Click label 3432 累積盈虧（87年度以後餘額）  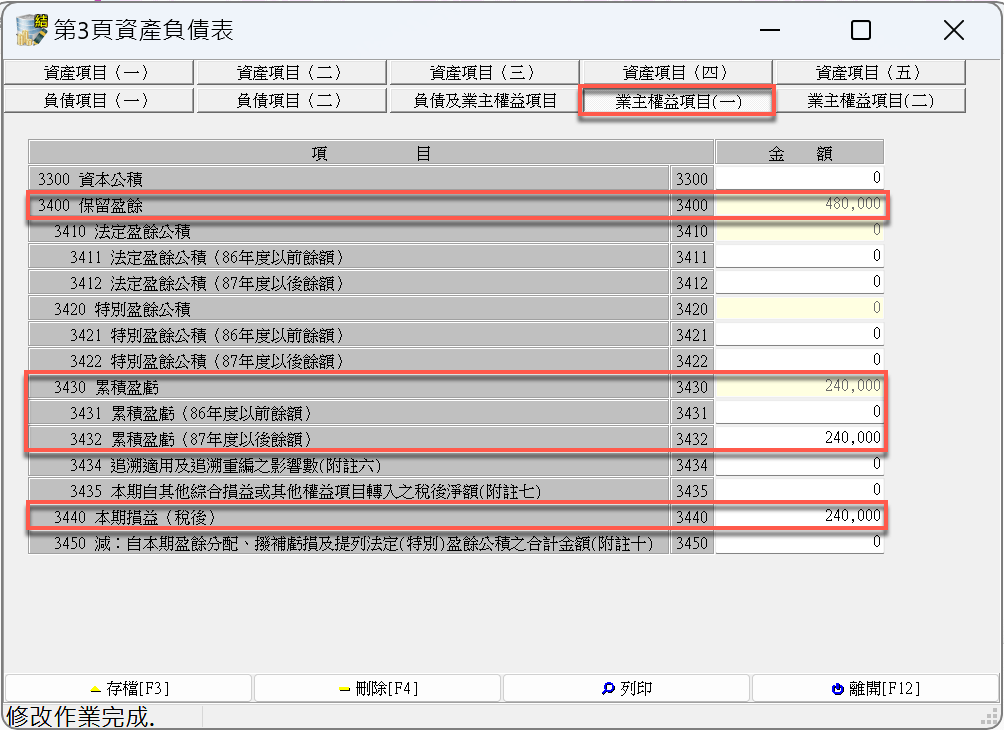coord(191,439)
